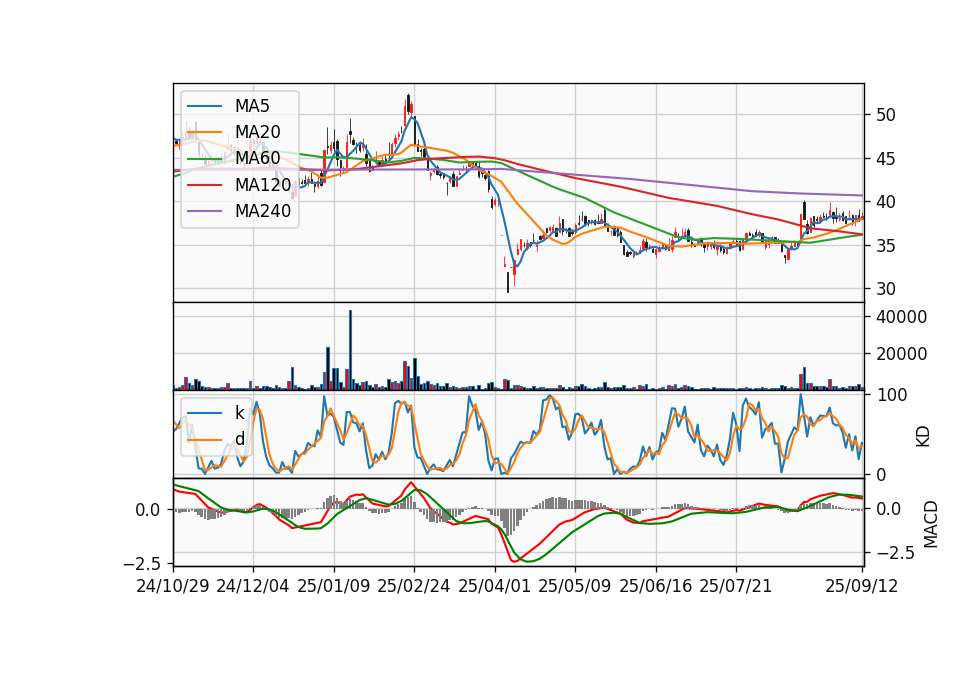
Task: Select the 25/02/24 date label
Action: pyautogui.click(x=414, y=586)
